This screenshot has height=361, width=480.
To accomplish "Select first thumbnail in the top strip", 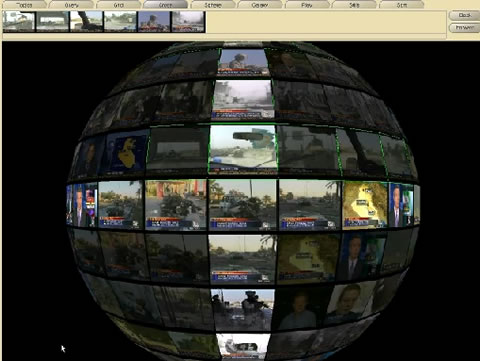I will click(19, 21).
